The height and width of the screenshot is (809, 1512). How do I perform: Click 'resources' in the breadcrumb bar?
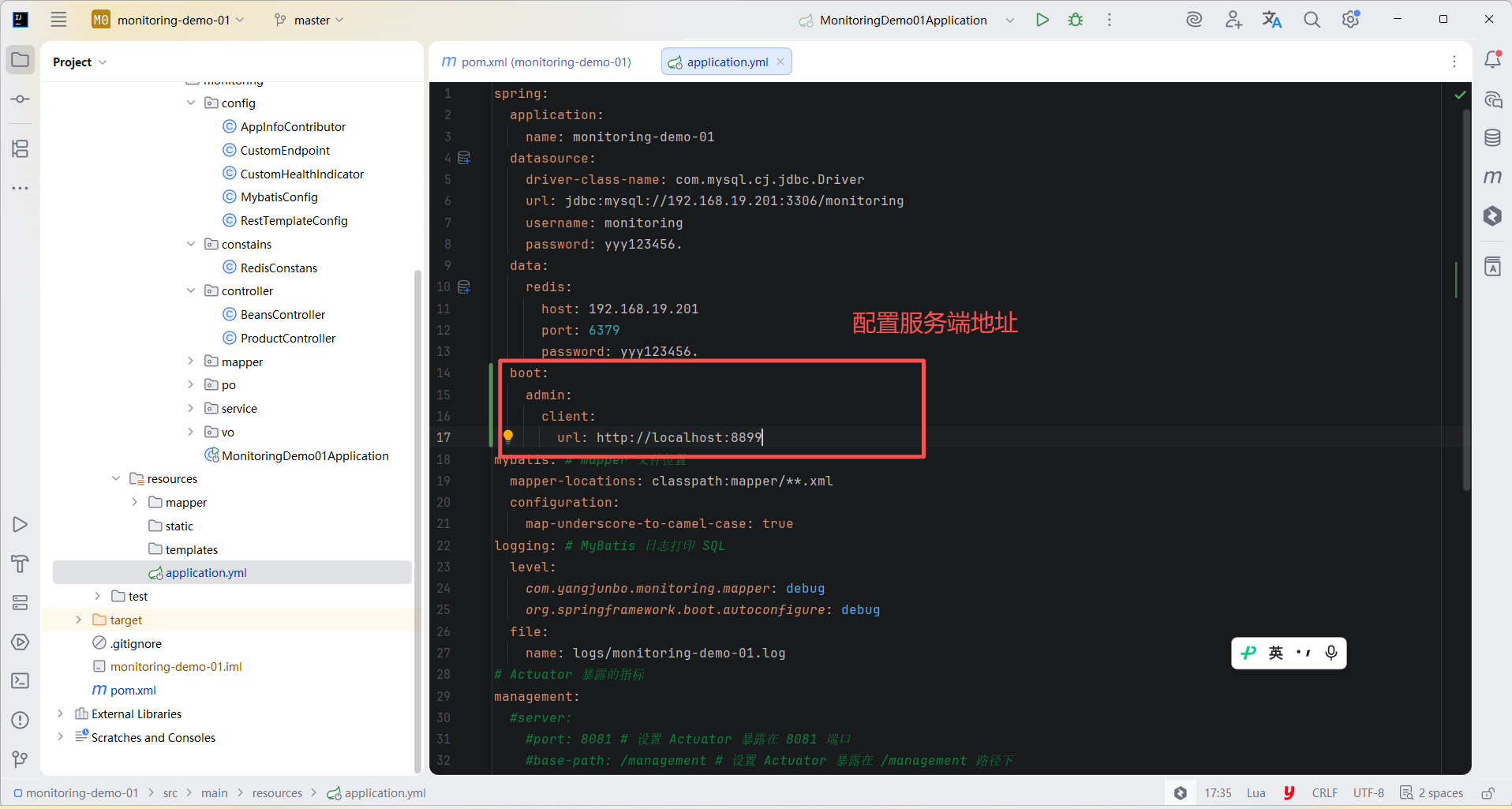click(277, 793)
